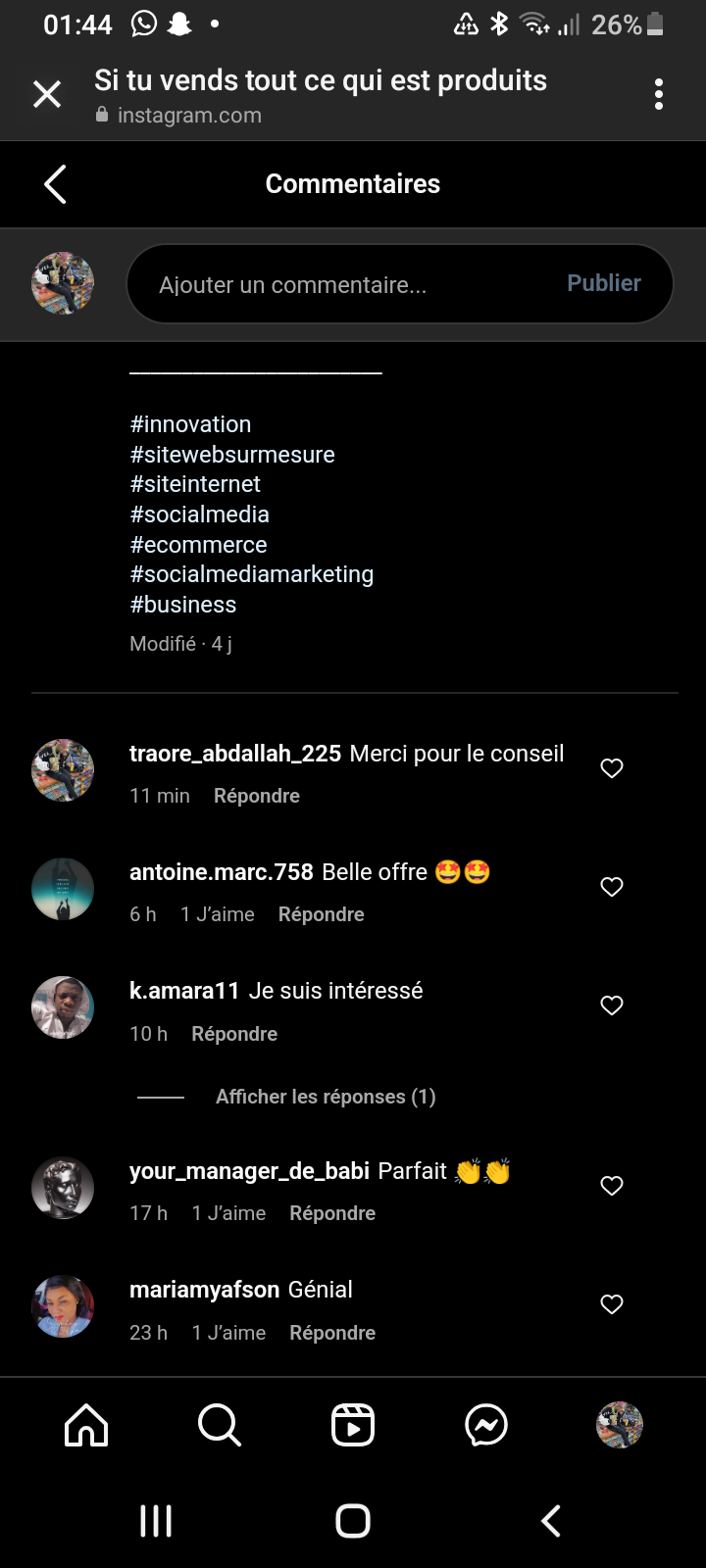This screenshot has height=1568, width=706.
Task: Go back using Commentaires header arrow
Action: coord(56,184)
